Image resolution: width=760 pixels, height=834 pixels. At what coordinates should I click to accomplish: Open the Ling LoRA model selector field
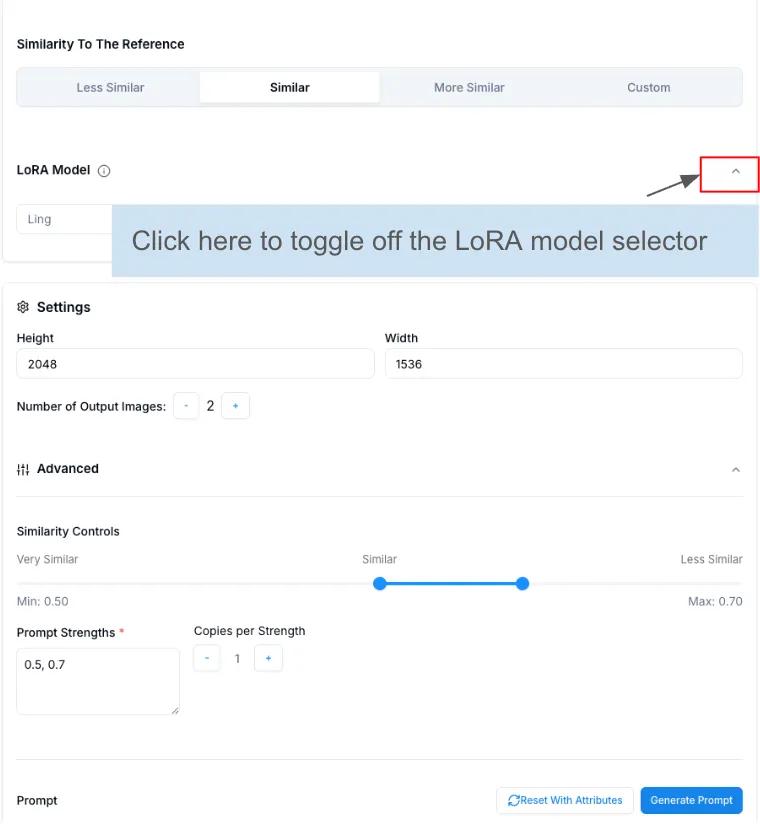(64, 219)
